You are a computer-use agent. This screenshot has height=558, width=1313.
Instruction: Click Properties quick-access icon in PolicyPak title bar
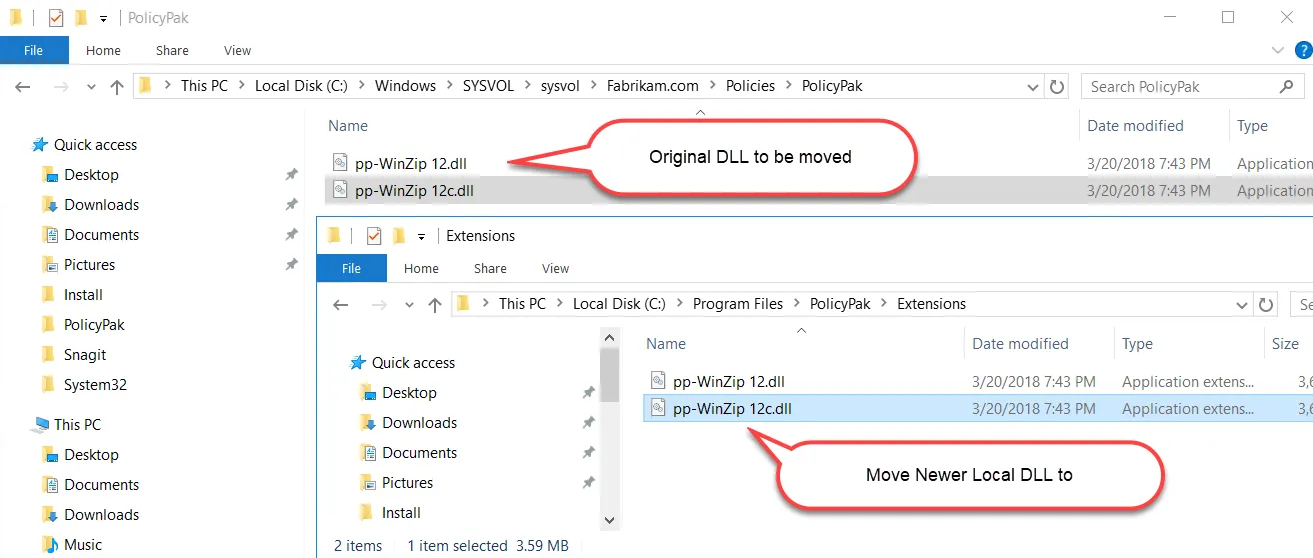55,17
